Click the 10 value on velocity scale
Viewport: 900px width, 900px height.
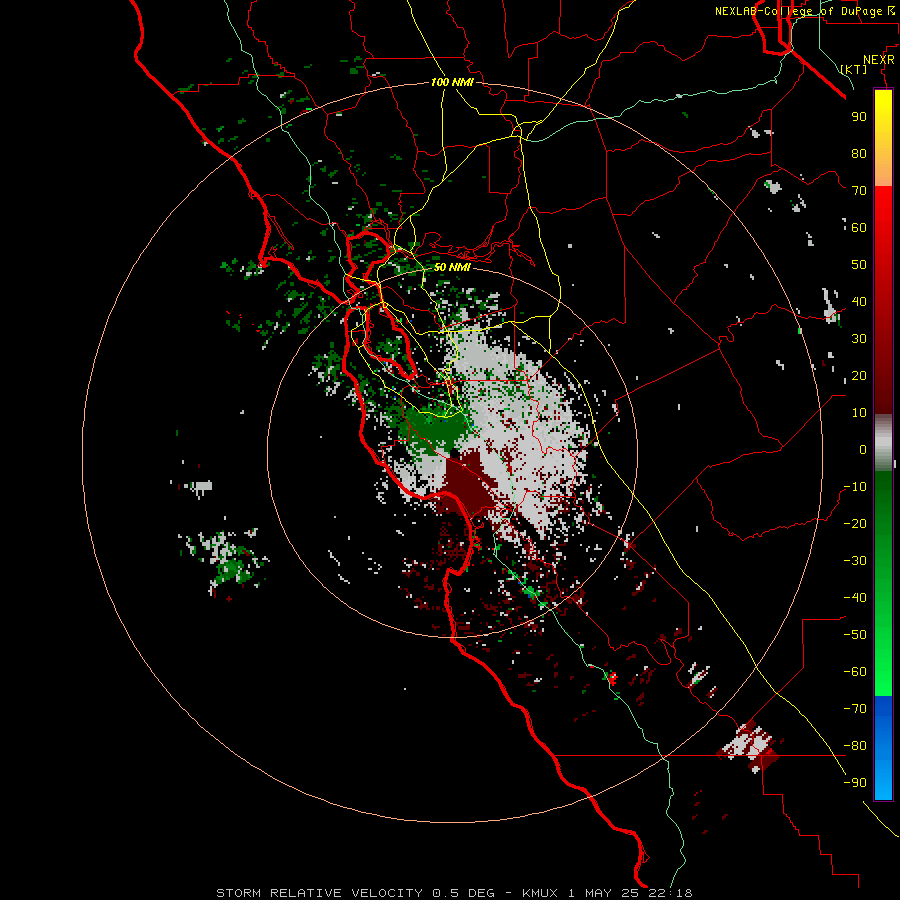point(859,413)
